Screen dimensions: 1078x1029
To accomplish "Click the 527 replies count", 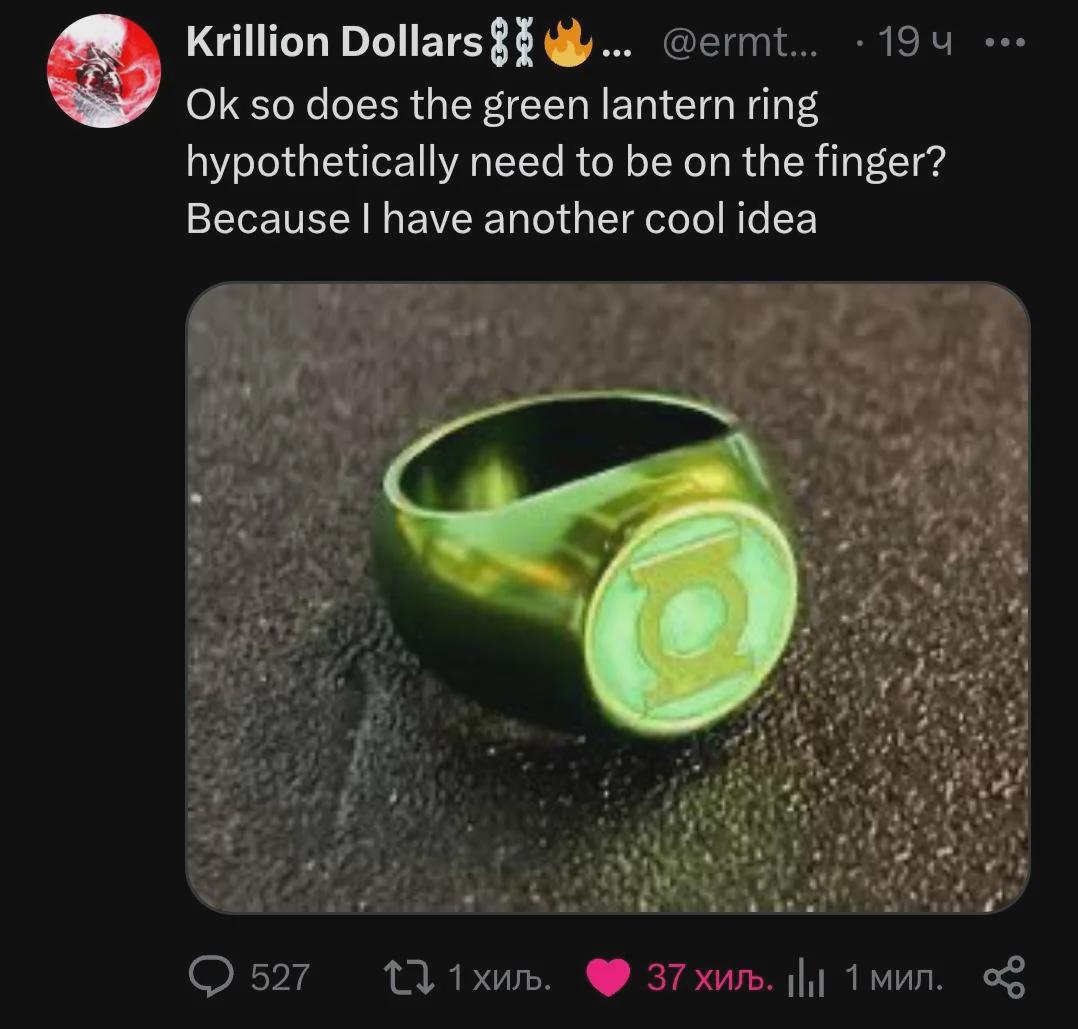I will tap(280, 977).
